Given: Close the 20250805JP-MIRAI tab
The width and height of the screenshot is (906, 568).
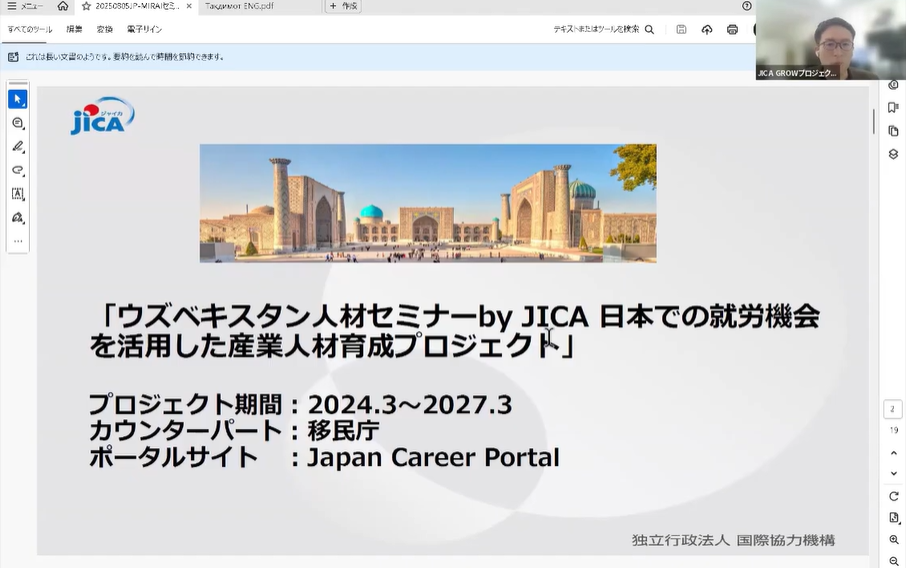Looking at the screenshot, I should click(189, 6).
